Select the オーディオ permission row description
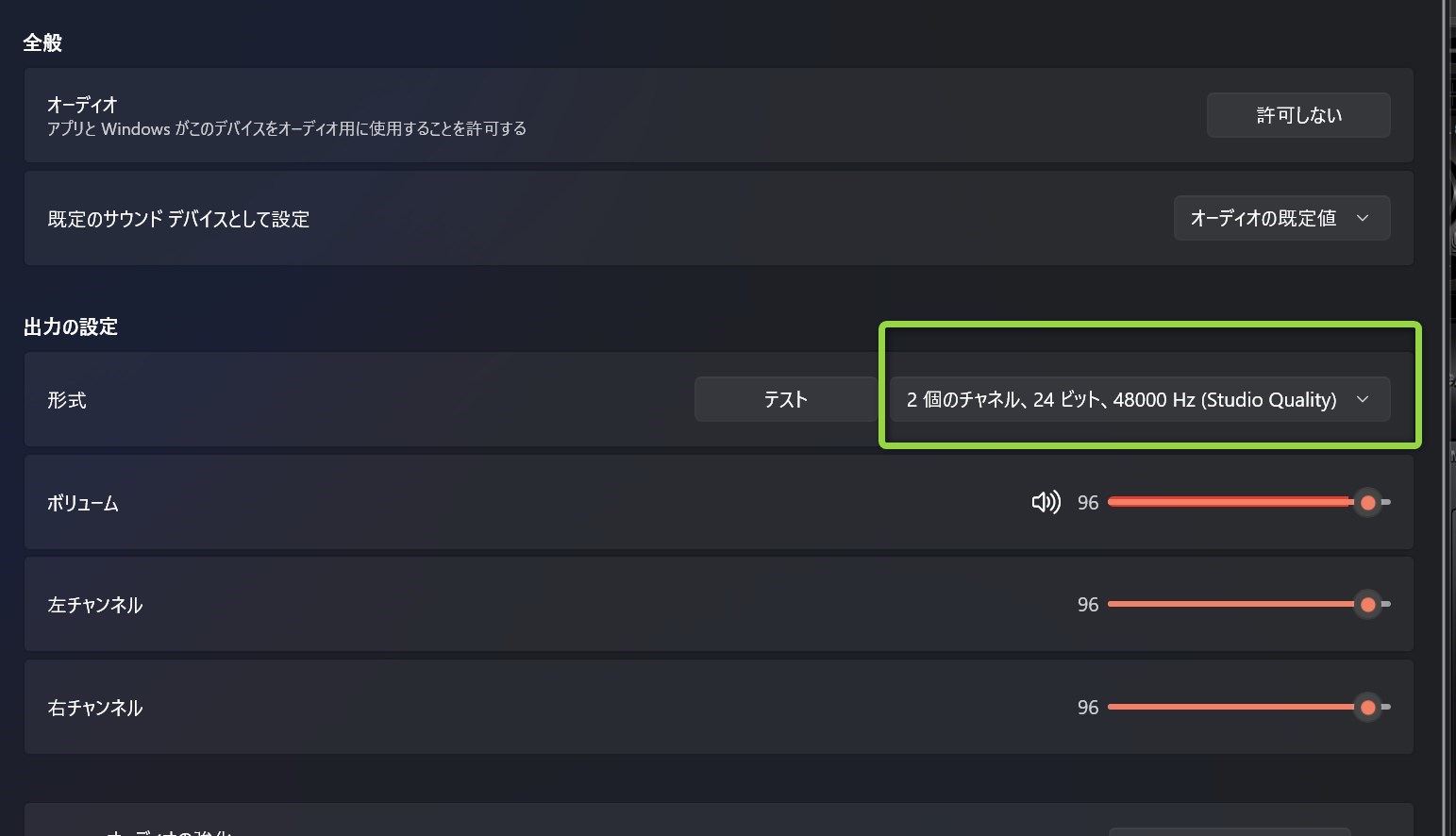1456x836 pixels. 287,129
